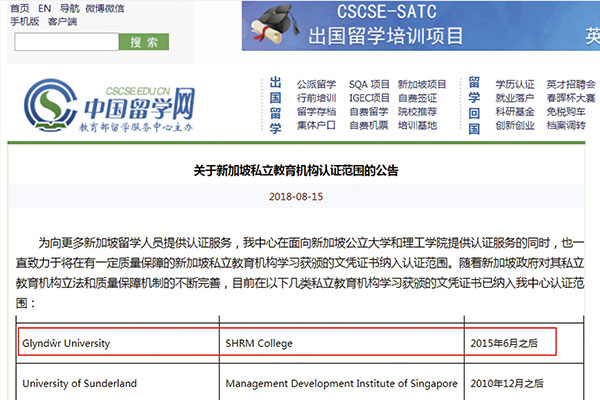600x400 pixels.
Task: Open 集体户口 menu item
Action: (316, 125)
